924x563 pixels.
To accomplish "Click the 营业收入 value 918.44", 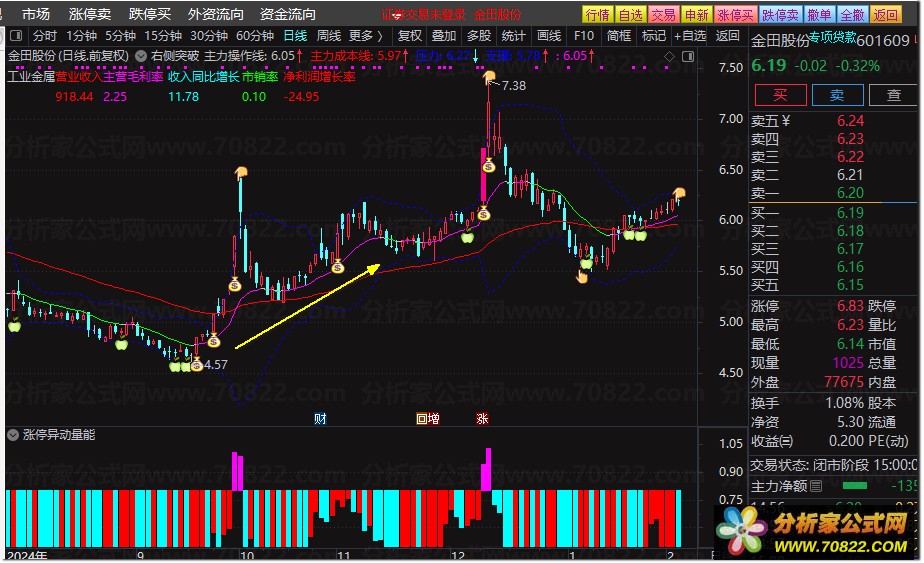I will (x=74, y=97).
